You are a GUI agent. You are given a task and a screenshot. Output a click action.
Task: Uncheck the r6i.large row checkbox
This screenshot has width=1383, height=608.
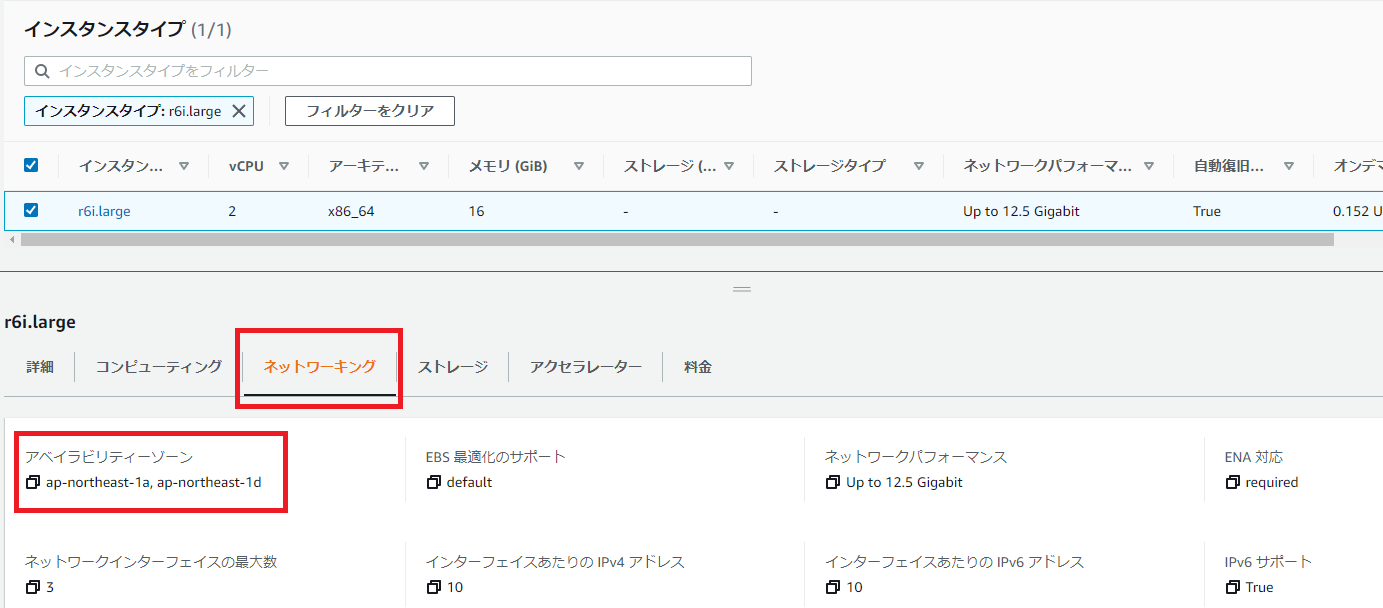(x=31, y=211)
